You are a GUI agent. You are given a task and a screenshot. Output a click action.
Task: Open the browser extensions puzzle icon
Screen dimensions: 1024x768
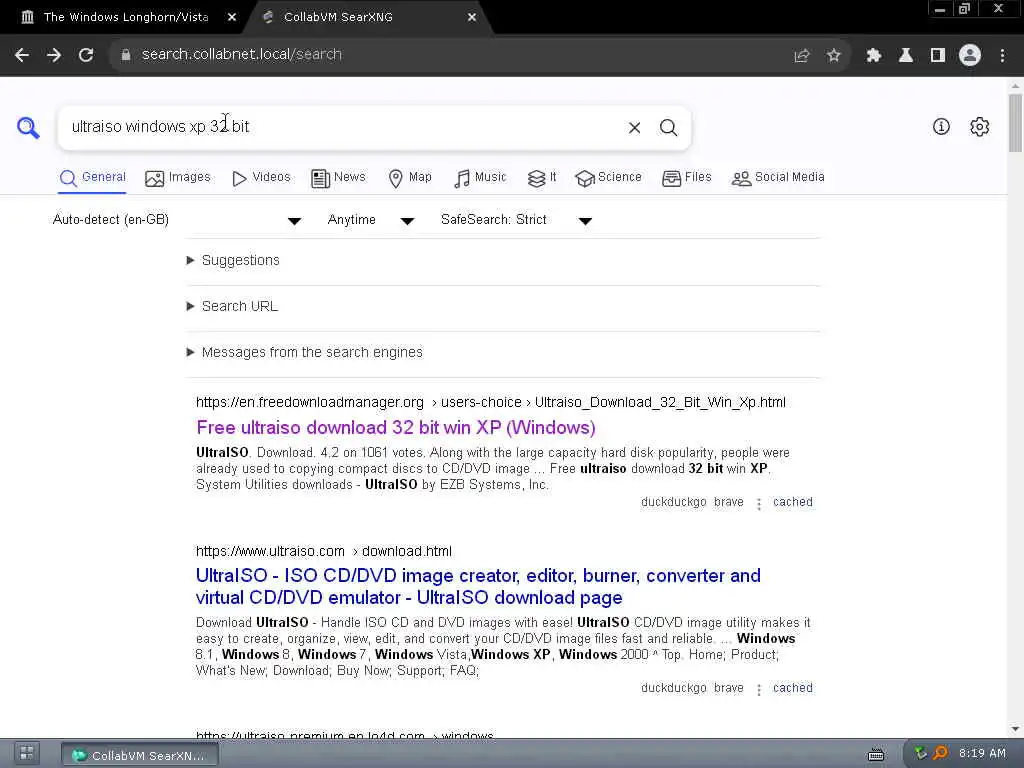(x=873, y=56)
